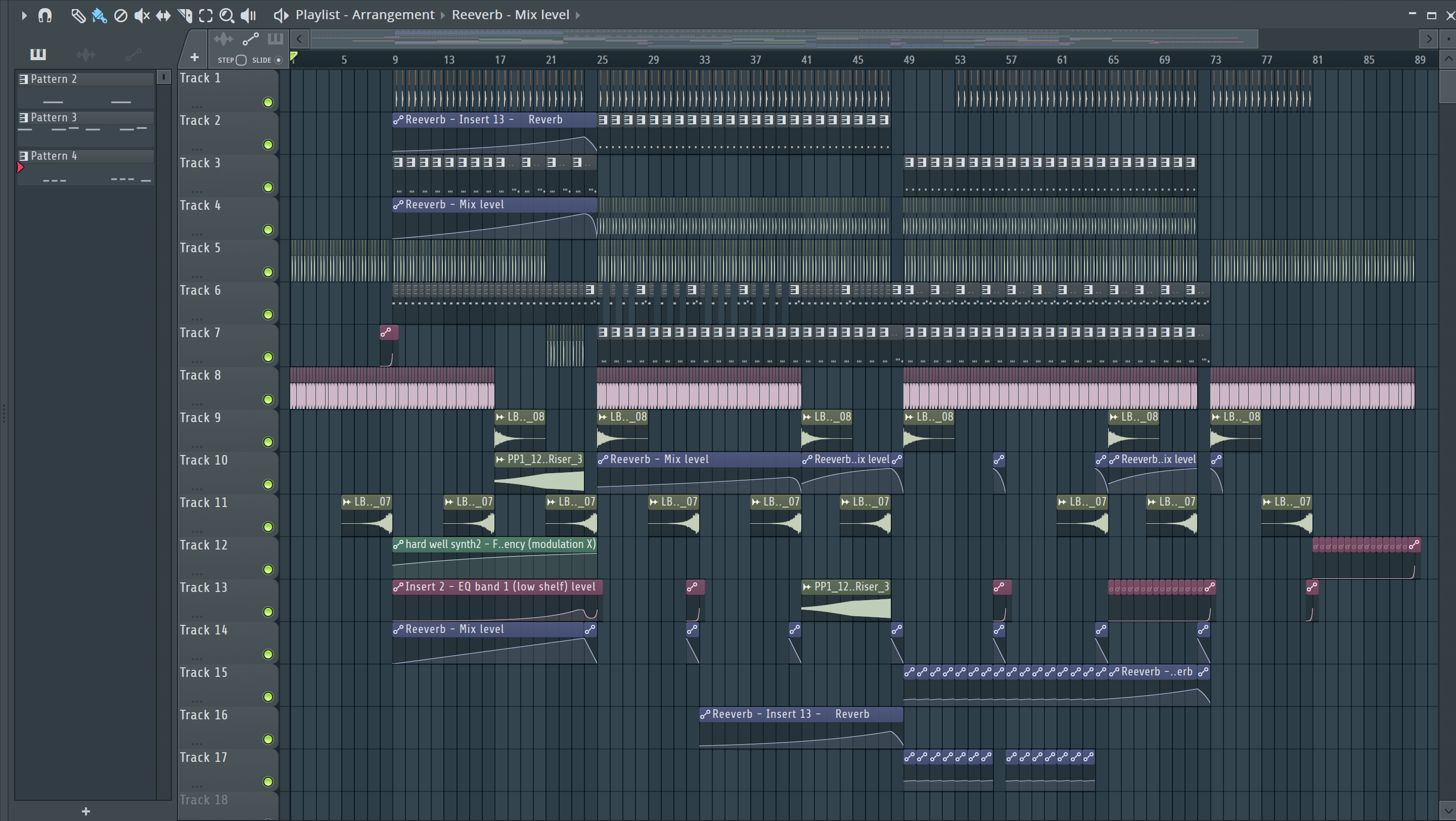Open the Playlist - Arrangement dropdown arrow
Screen dimensions: 1456x821
pyautogui.click(x=443, y=15)
